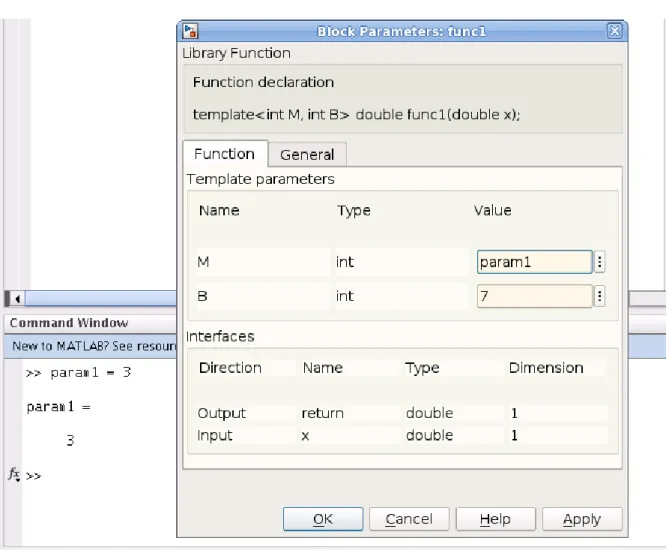The height and width of the screenshot is (553, 669).
Task: Select the dimension 1 in Input row
Action: click(x=558, y=436)
